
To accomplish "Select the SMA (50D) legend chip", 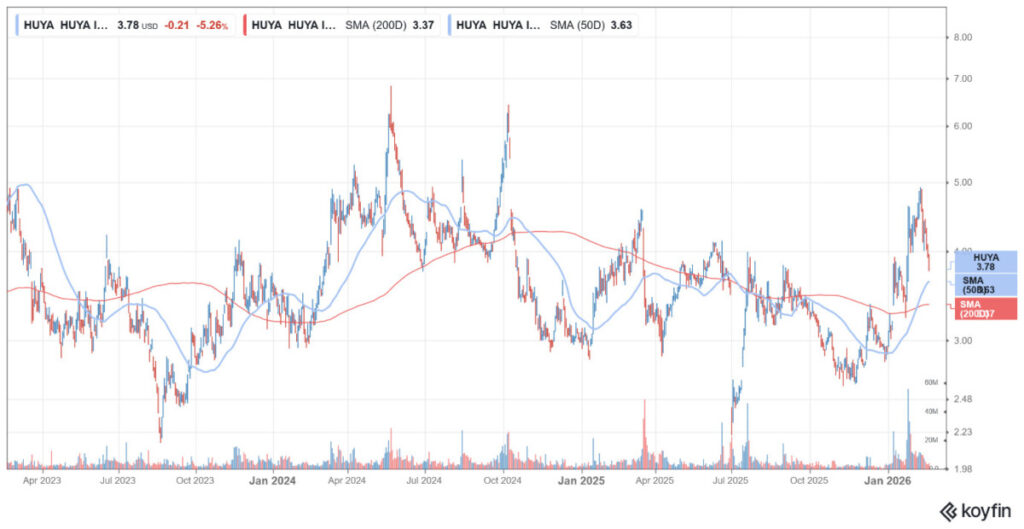I will click(545, 24).
